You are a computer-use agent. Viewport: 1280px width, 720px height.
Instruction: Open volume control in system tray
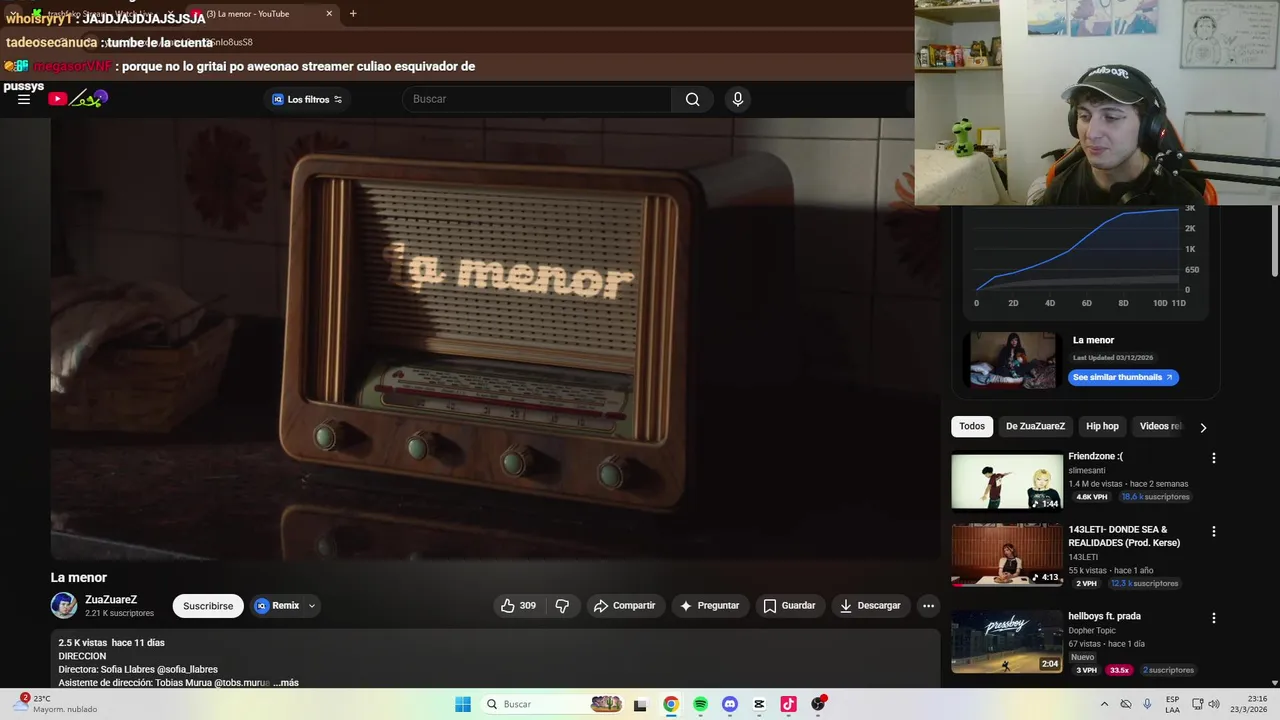tap(1214, 704)
